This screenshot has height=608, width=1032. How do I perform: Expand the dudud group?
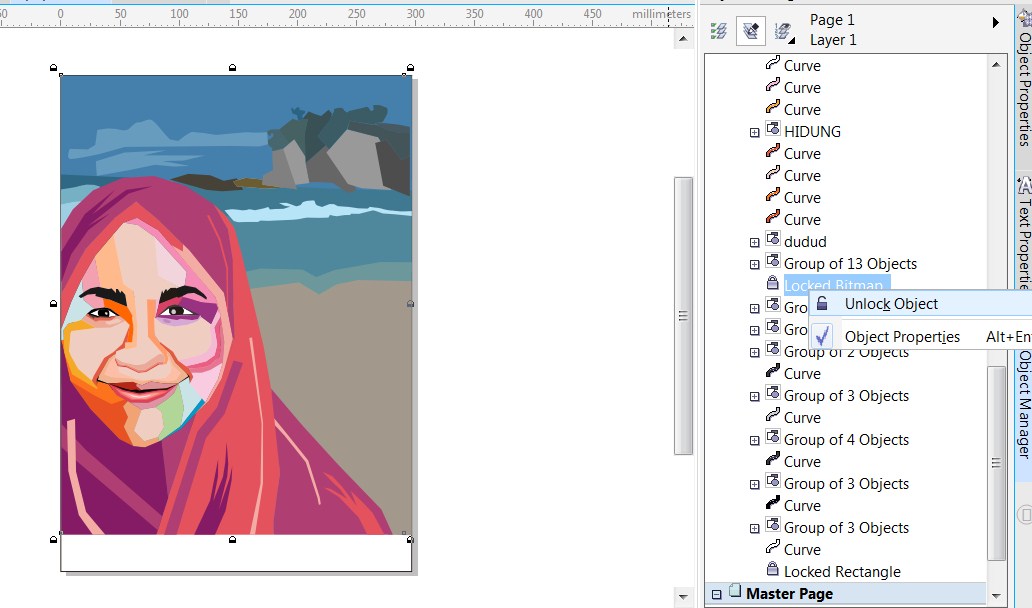(x=755, y=241)
